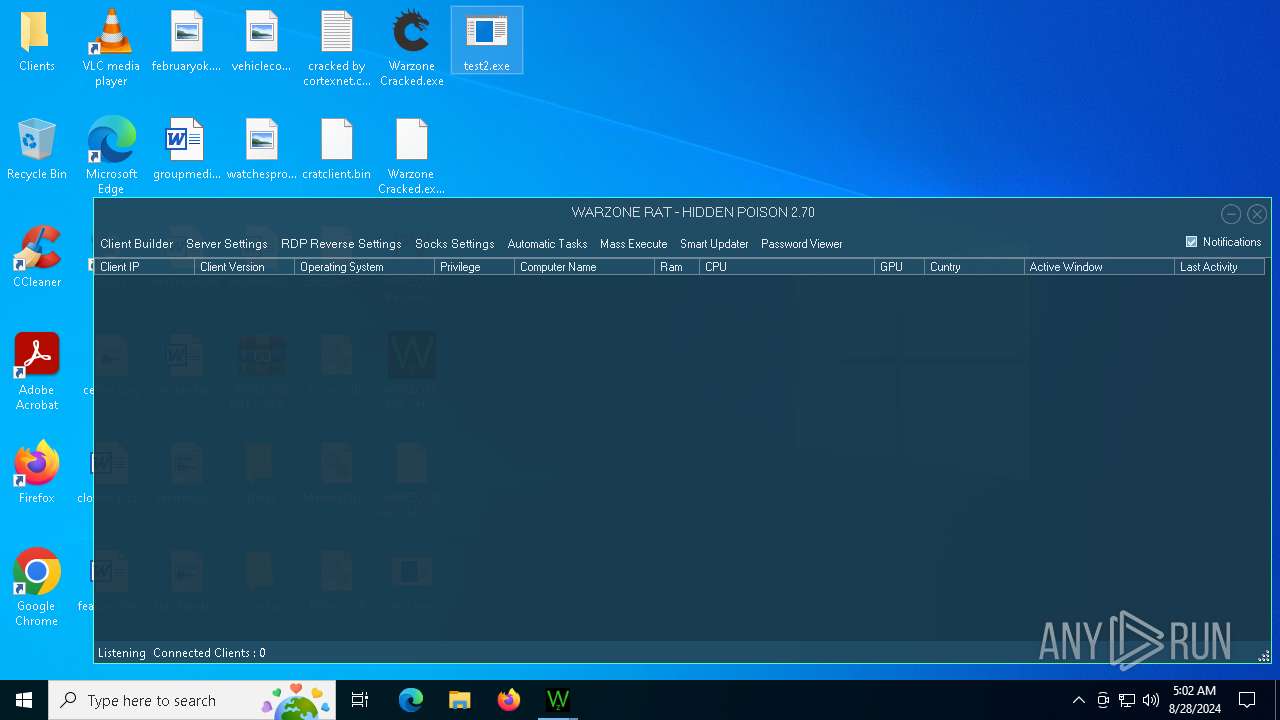Select VLC media player desktop icon
1280x720 pixels.
(x=111, y=47)
